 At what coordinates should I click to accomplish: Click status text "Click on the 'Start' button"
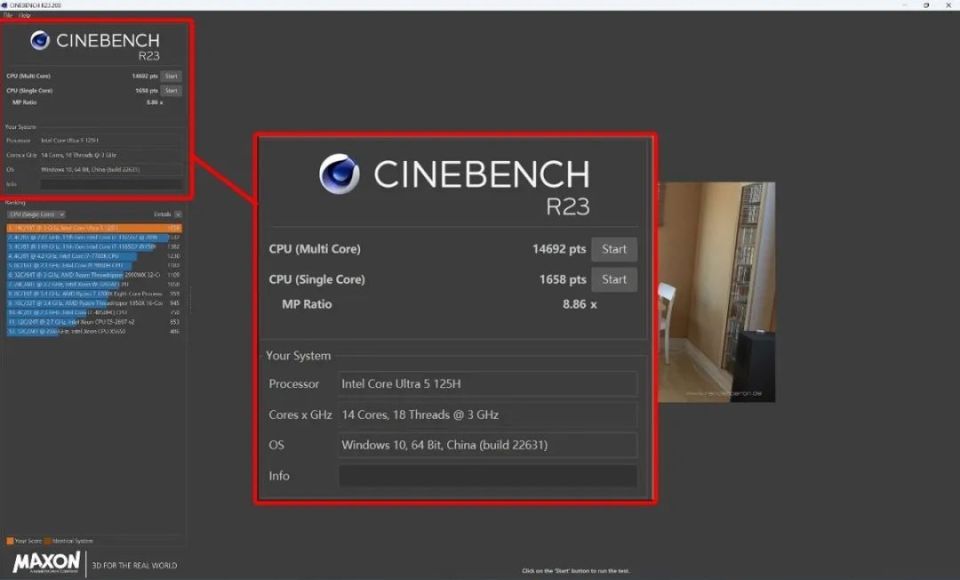[x=576, y=571]
